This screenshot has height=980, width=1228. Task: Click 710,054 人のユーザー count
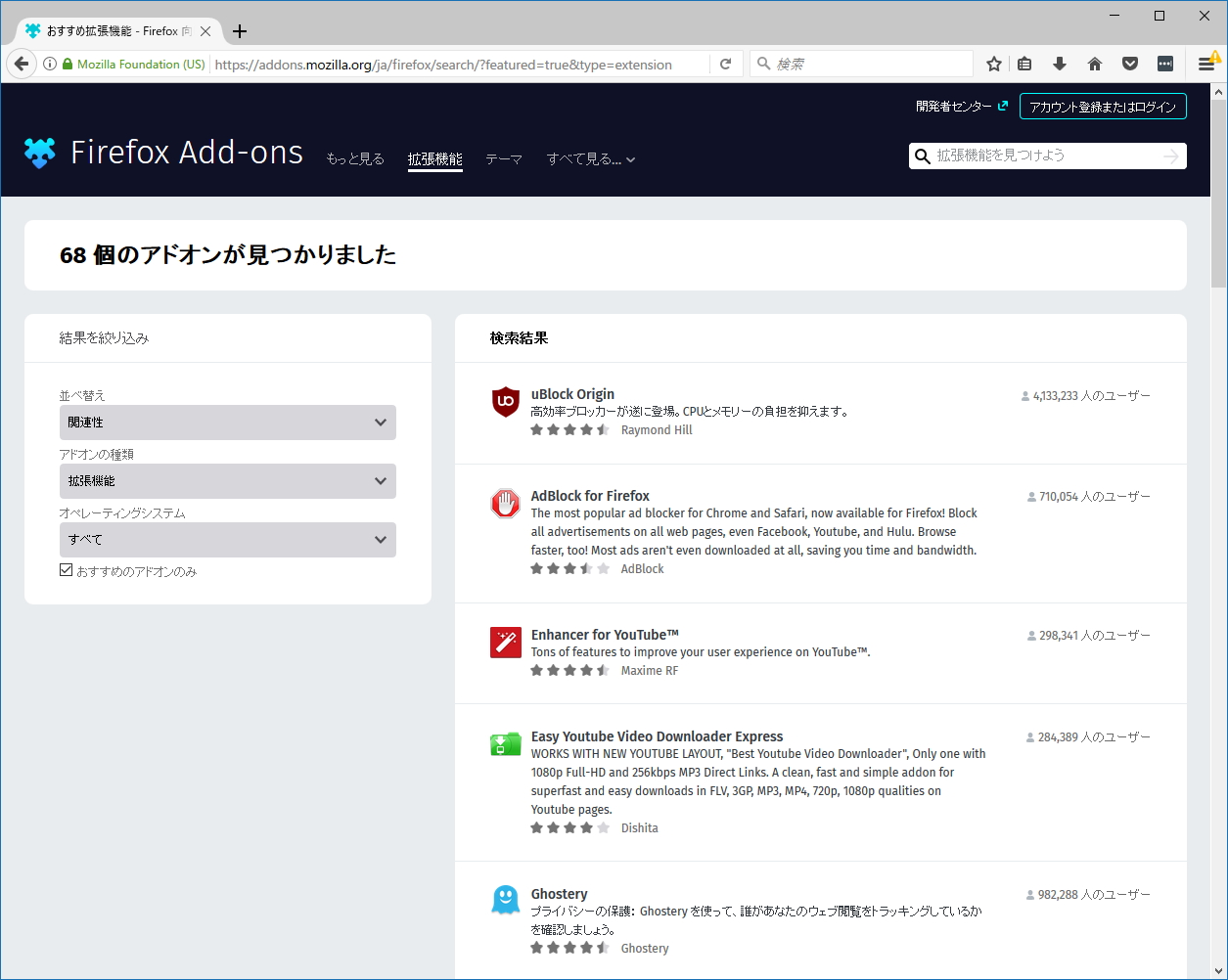click(x=1089, y=497)
